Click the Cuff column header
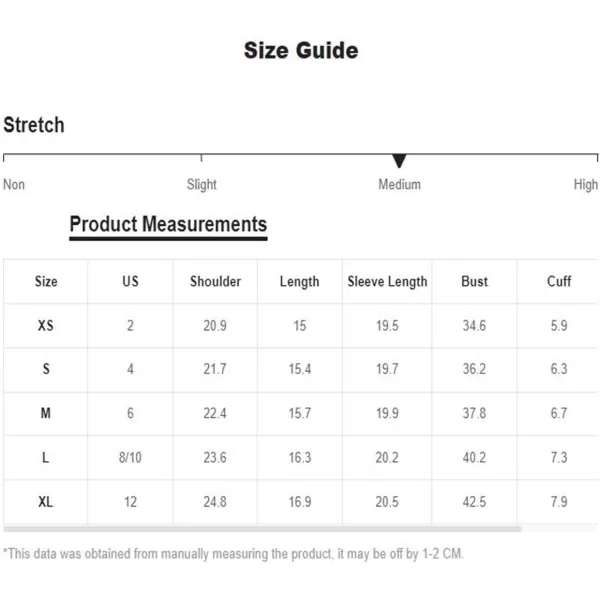Image resolution: width=600 pixels, height=600 pixels. coord(559,282)
